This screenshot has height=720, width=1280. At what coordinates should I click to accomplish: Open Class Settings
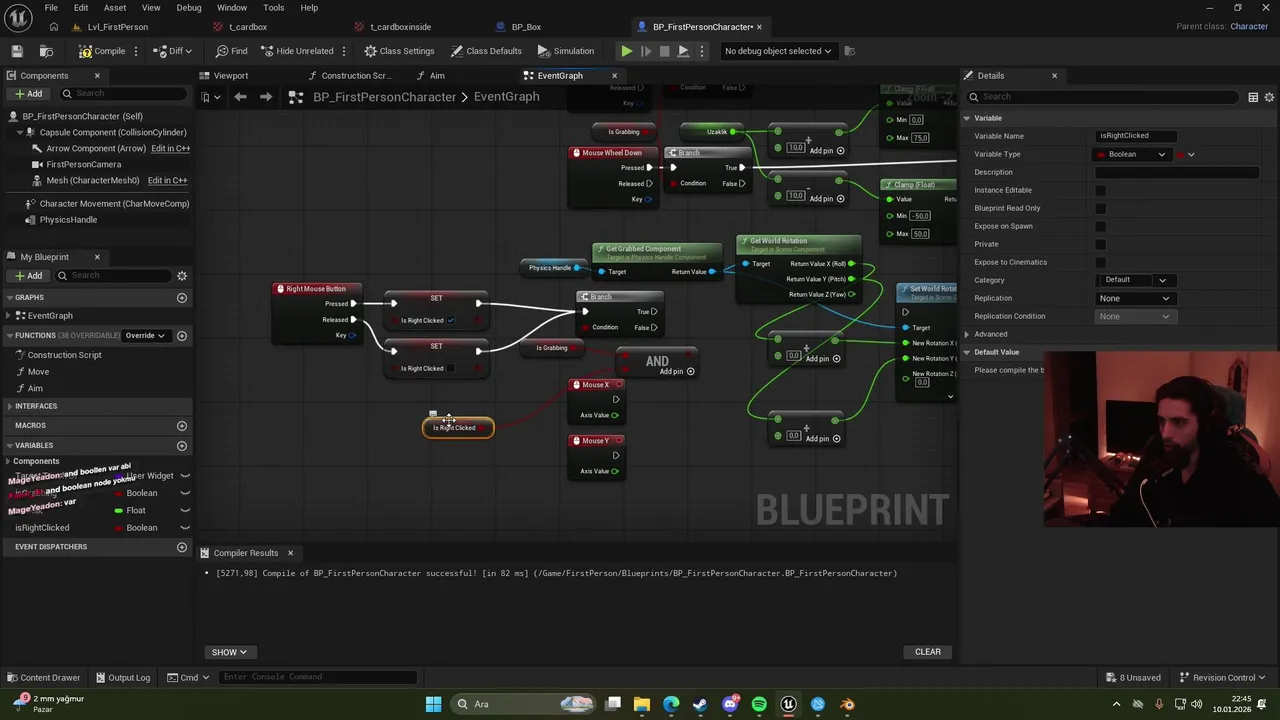(399, 51)
